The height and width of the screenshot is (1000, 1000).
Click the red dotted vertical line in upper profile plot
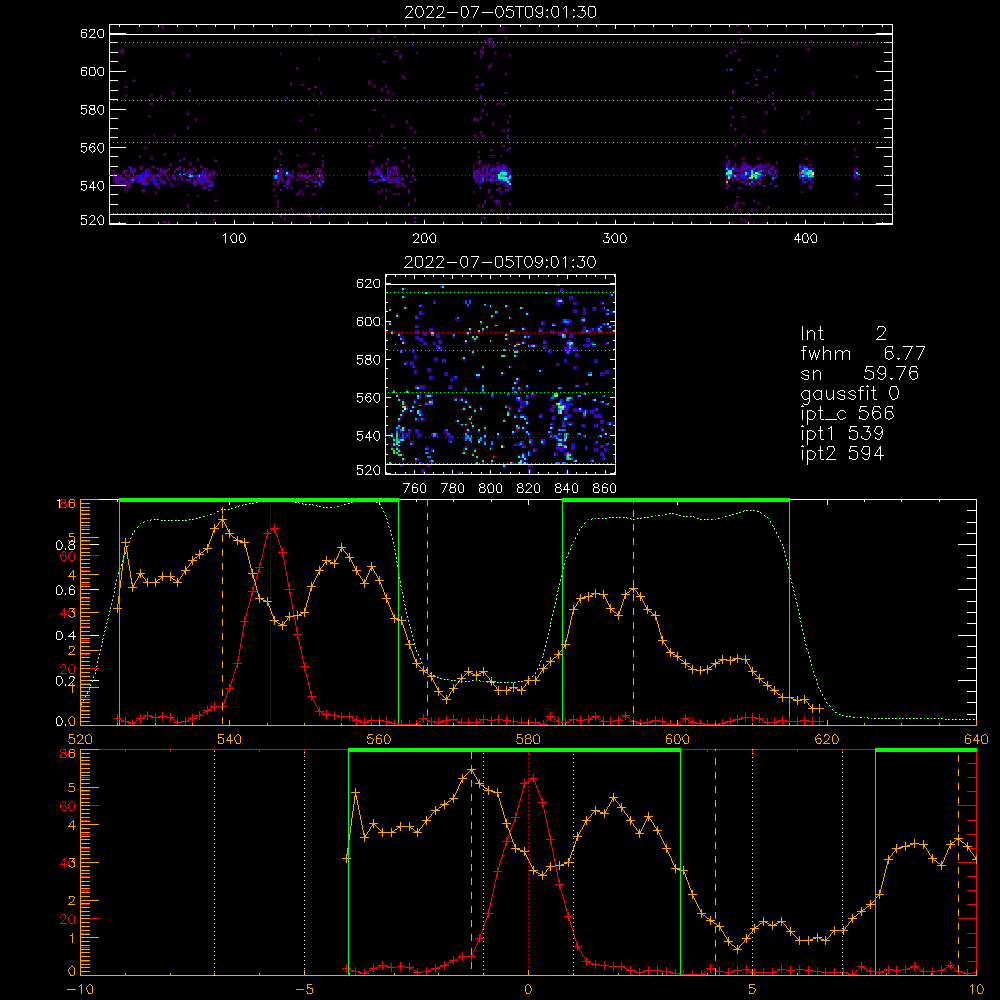(270, 614)
